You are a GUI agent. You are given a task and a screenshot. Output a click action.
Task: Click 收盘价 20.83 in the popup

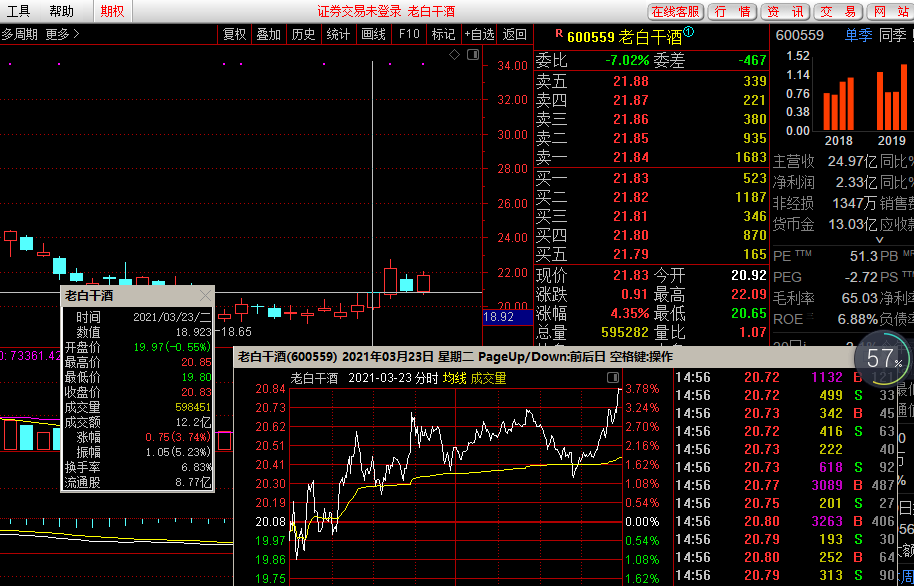(196, 392)
